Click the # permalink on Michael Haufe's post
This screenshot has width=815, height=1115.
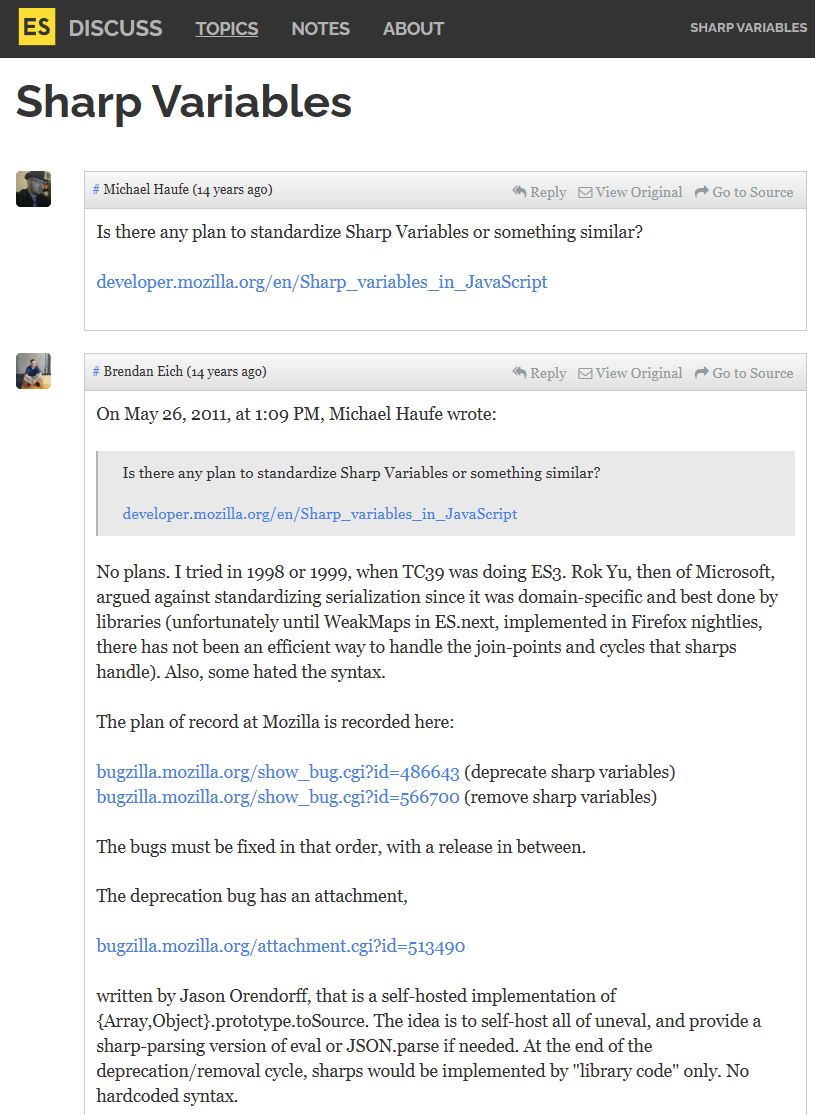coord(96,190)
